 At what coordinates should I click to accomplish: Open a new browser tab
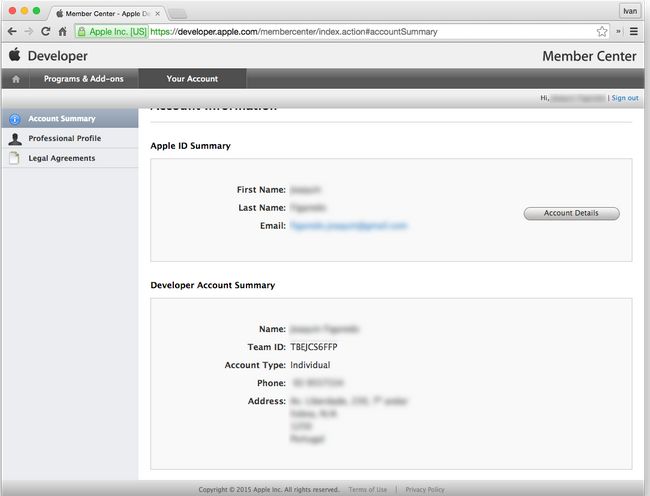tap(177, 14)
